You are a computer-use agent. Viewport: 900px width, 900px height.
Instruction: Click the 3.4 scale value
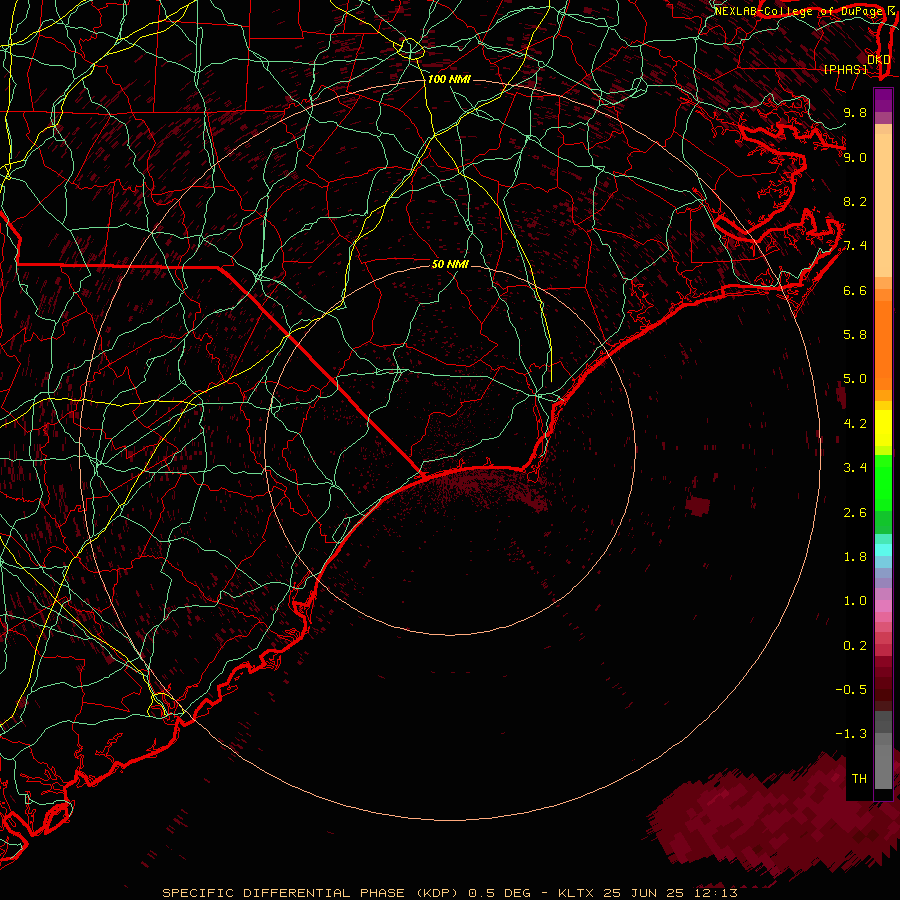[x=855, y=468]
